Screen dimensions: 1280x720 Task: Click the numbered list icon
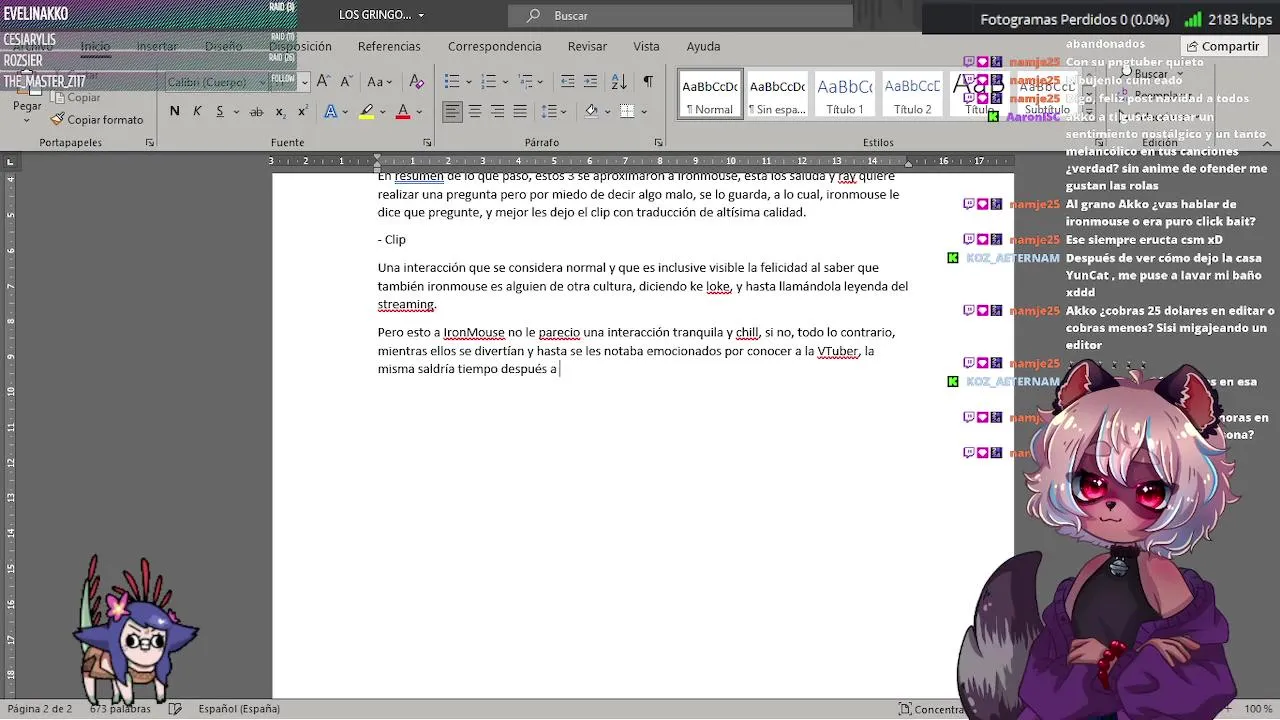[489, 82]
